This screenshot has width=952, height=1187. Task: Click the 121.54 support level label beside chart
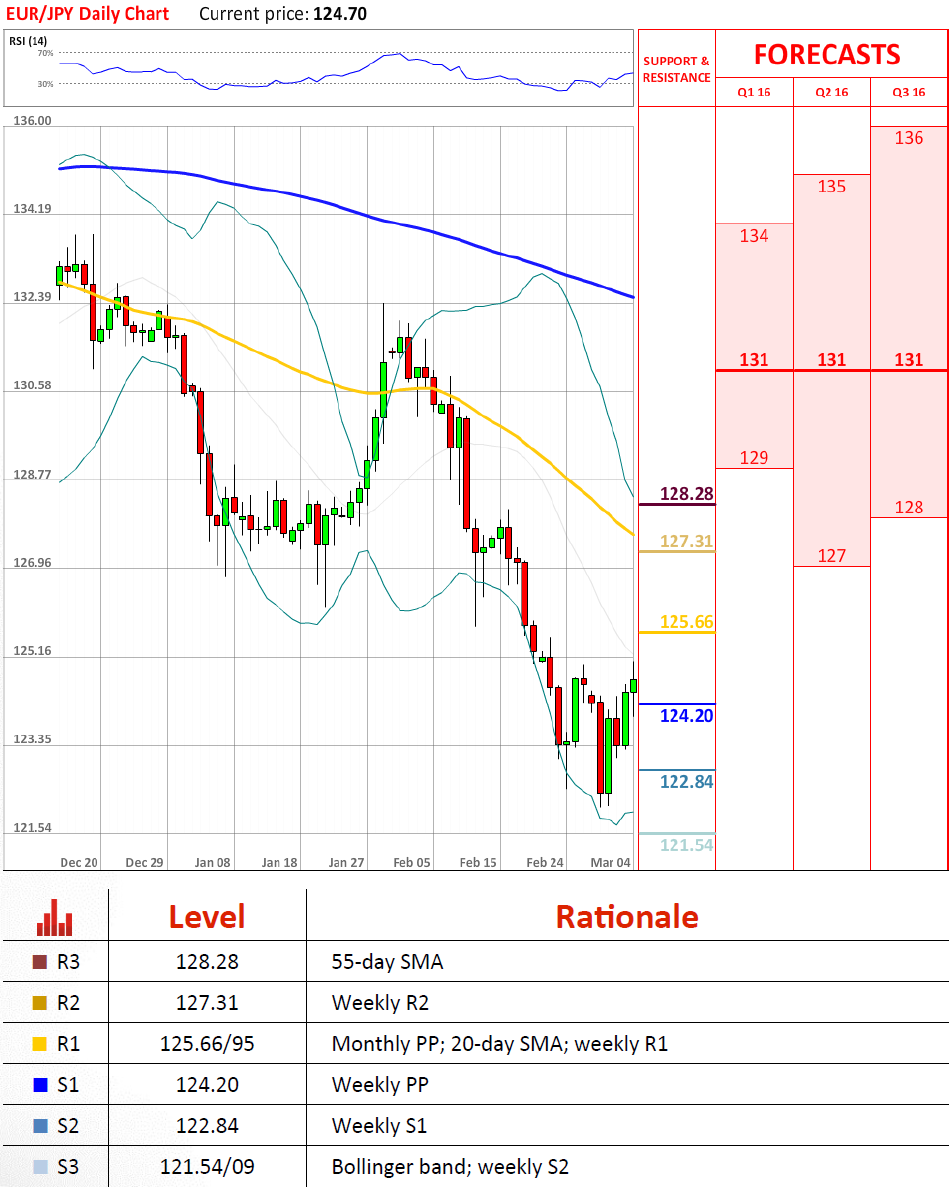686,846
